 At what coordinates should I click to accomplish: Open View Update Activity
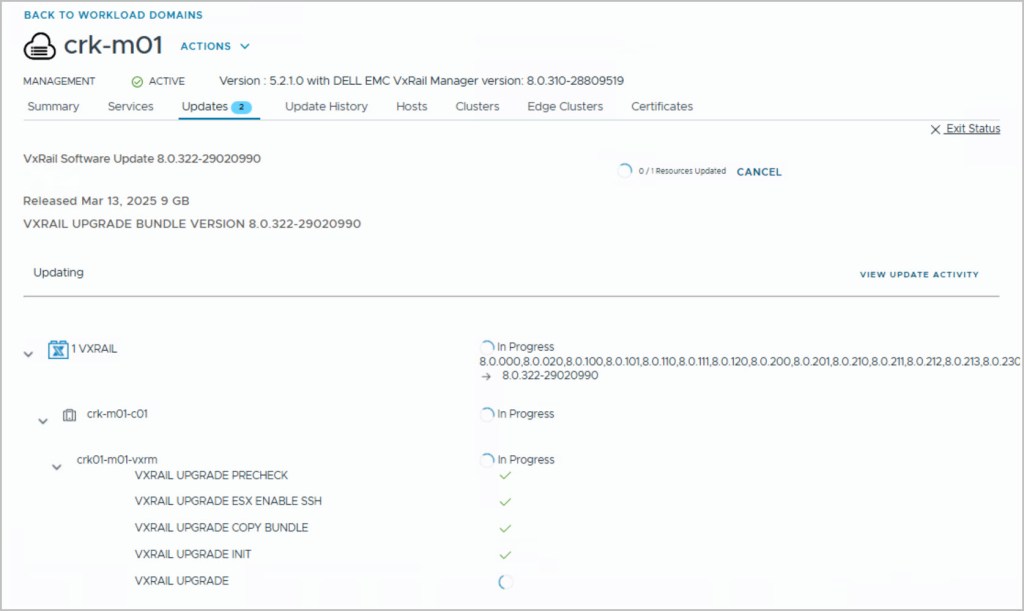pos(919,275)
